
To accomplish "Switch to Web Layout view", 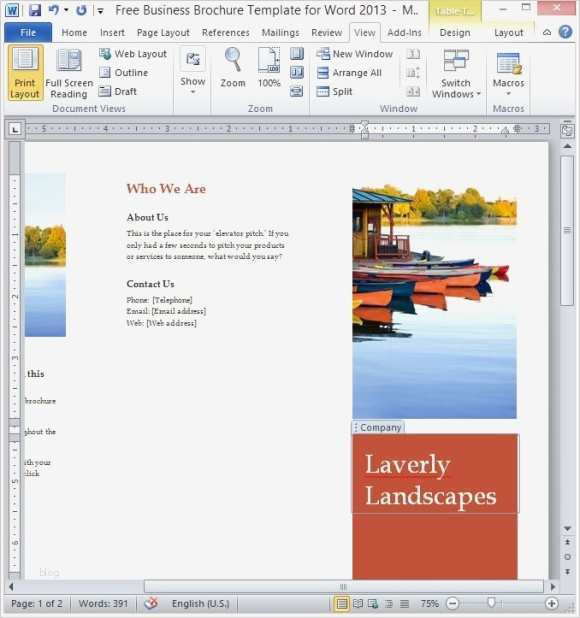I will [x=133, y=54].
